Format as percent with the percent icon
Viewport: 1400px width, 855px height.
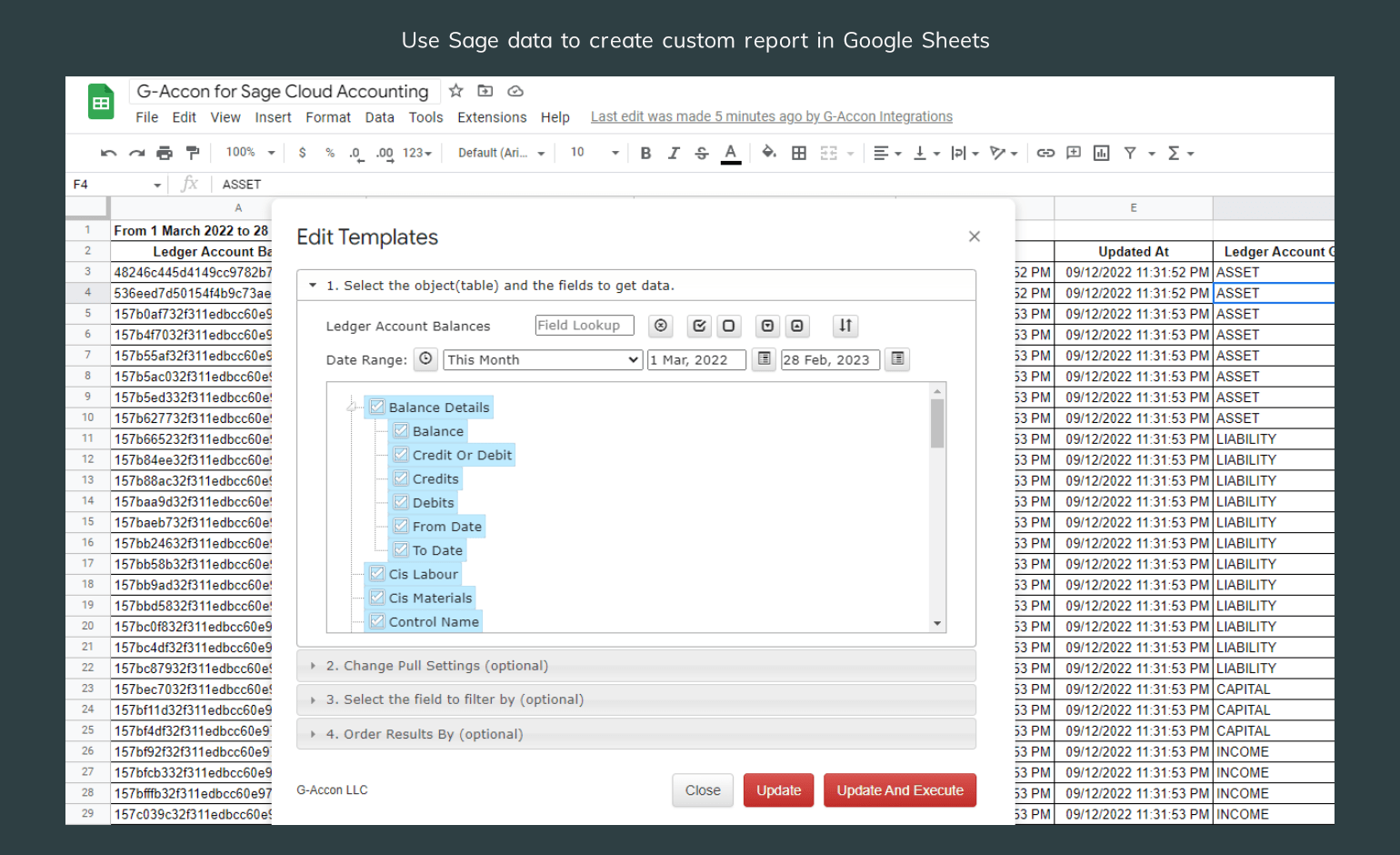(330, 153)
